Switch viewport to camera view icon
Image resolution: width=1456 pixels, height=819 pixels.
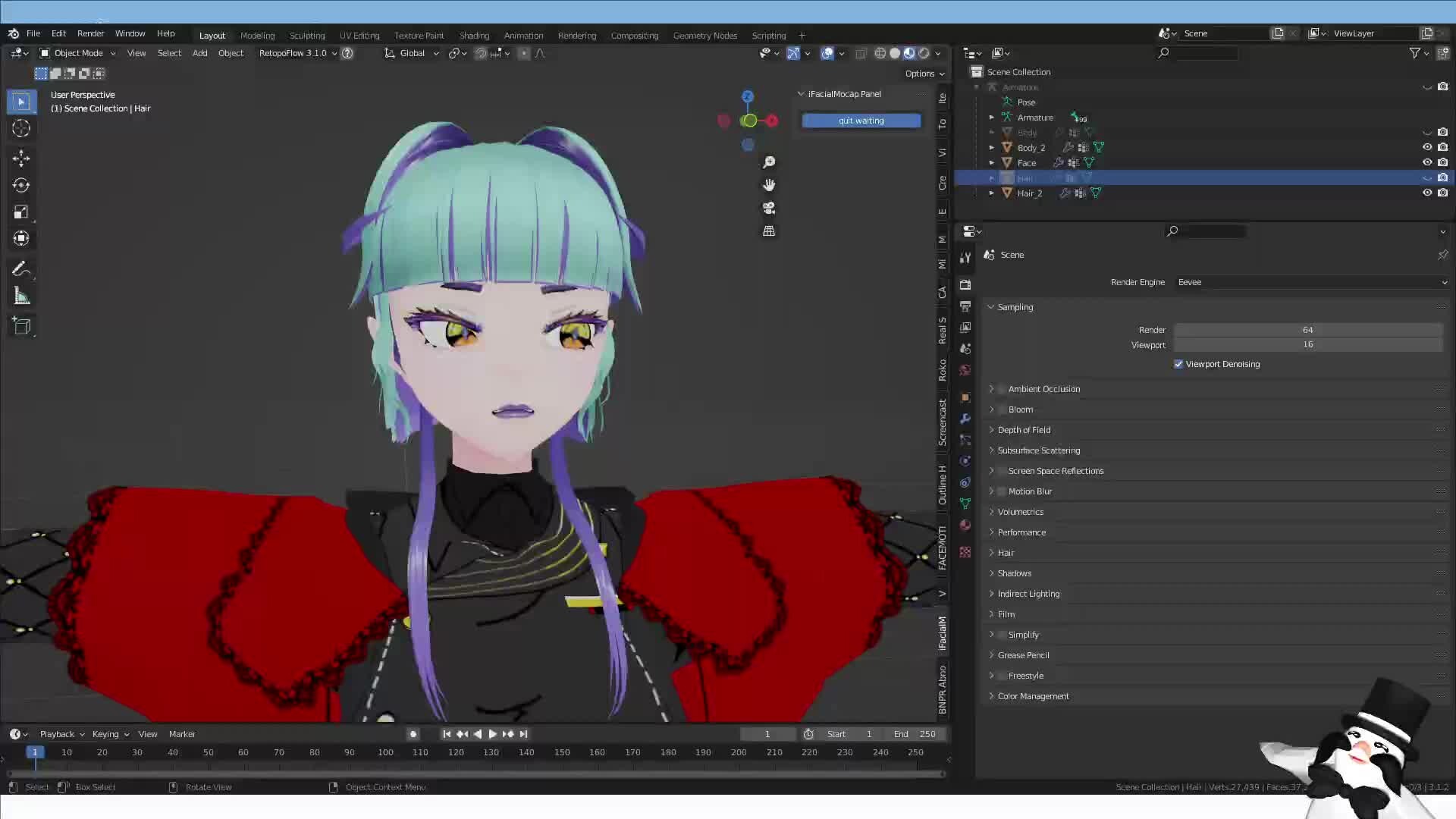coord(768,208)
